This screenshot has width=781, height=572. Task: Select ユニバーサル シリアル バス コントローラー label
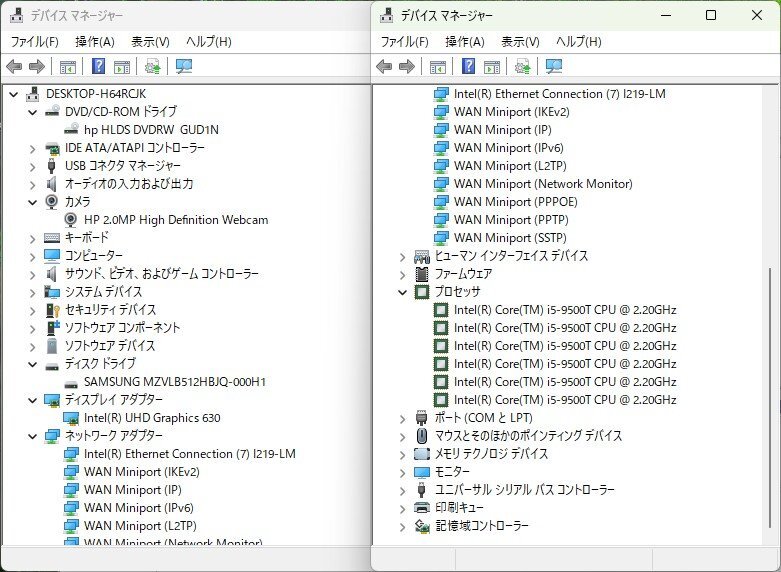point(524,490)
